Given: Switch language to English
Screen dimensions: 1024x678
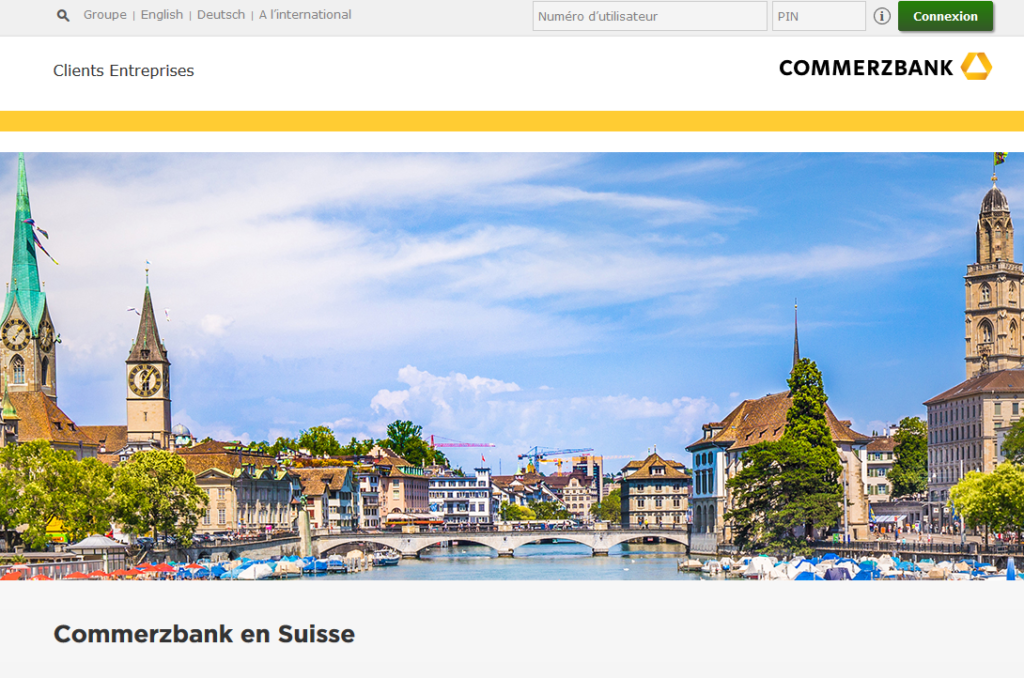Looking at the screenshot, I should pyautogui.click(x=162, y=14).
